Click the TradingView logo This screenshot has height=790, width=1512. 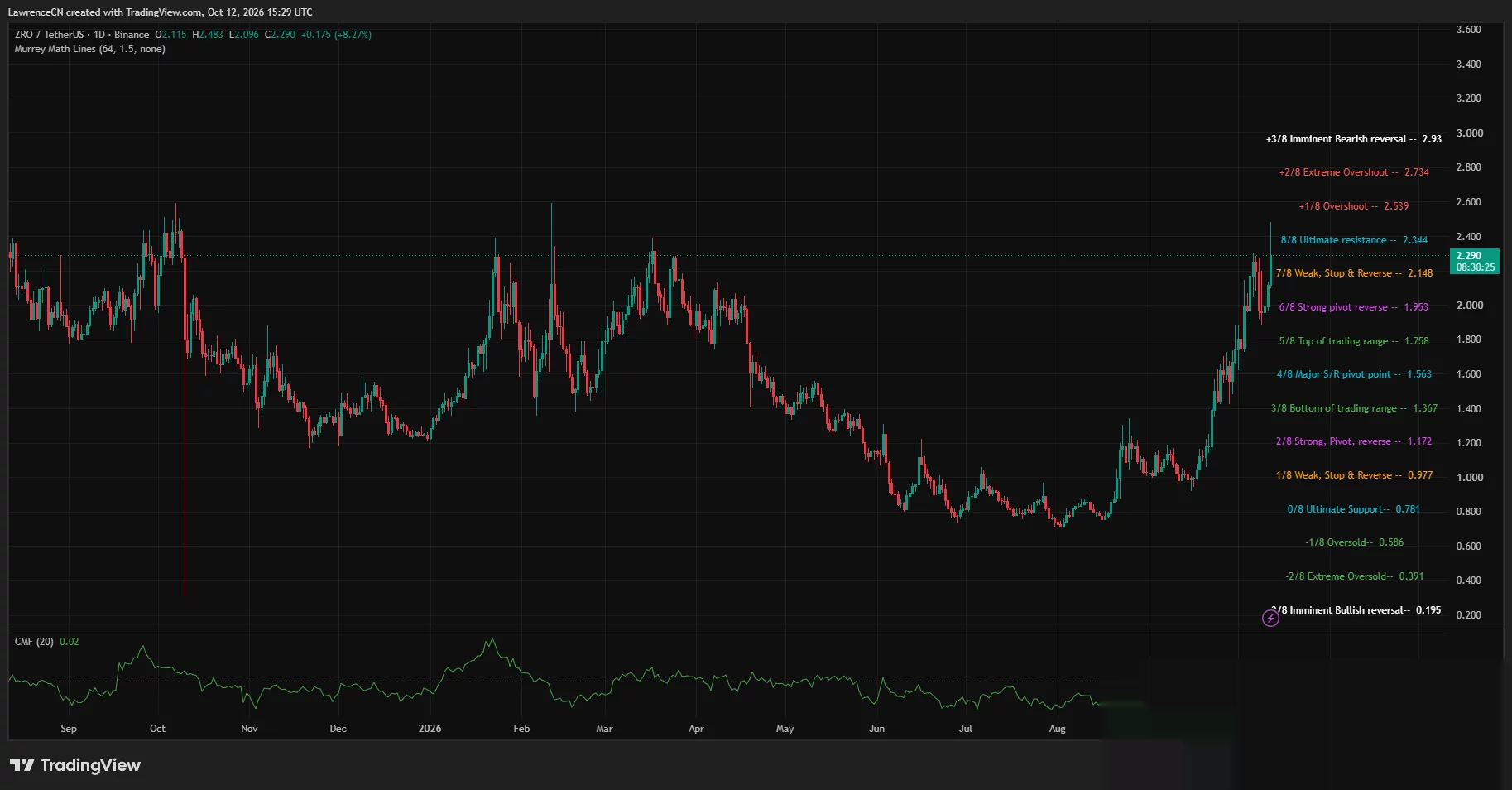coord(75,765)
